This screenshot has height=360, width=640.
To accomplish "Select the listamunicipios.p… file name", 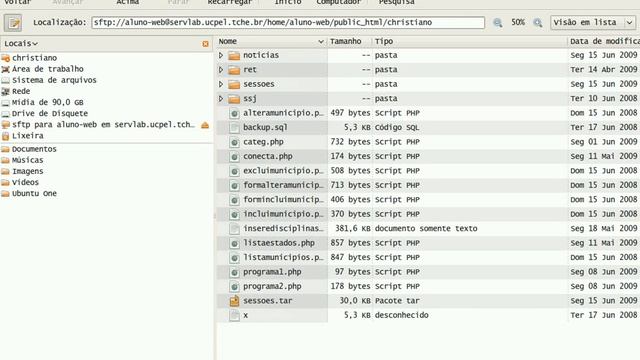I will pos(283,258).
